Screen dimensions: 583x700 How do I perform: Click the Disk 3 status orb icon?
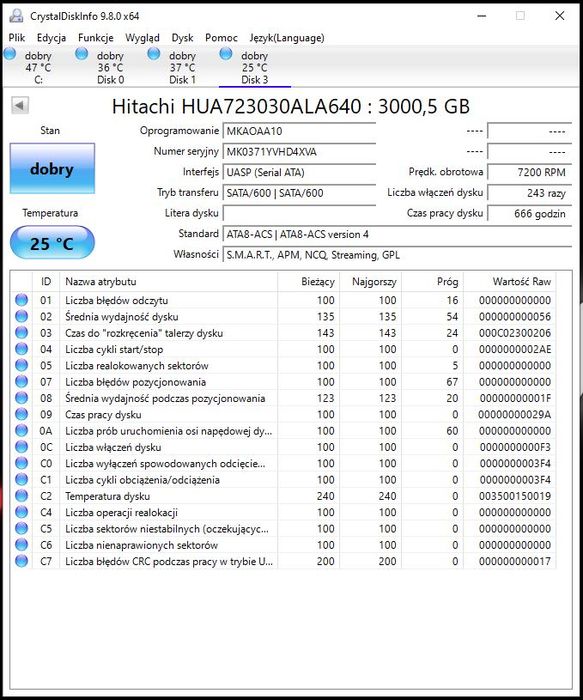pyautogui.click(x=226, y=54)
